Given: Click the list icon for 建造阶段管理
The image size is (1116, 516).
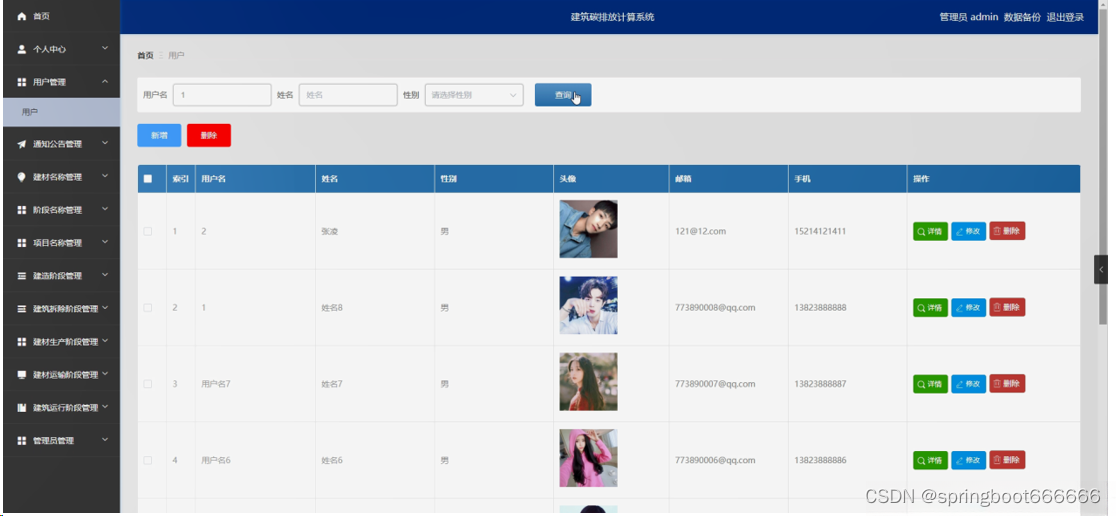Looking at the screenshot, I should (x=21, y=275).
